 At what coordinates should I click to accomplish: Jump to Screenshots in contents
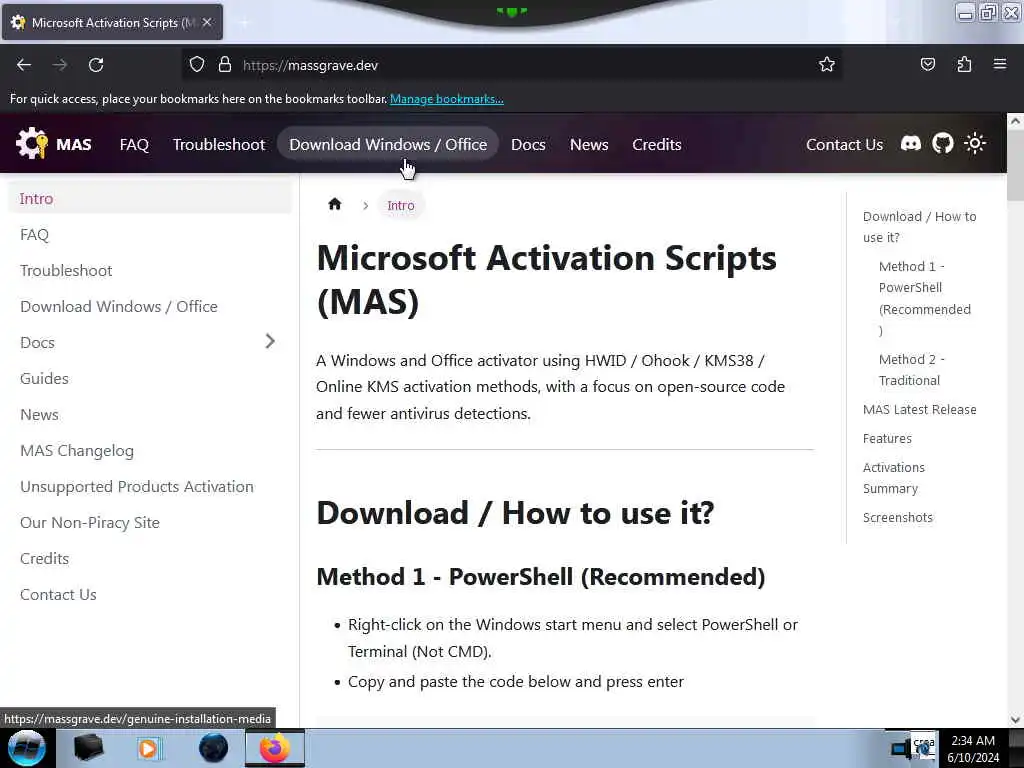[x=897, y=517]
